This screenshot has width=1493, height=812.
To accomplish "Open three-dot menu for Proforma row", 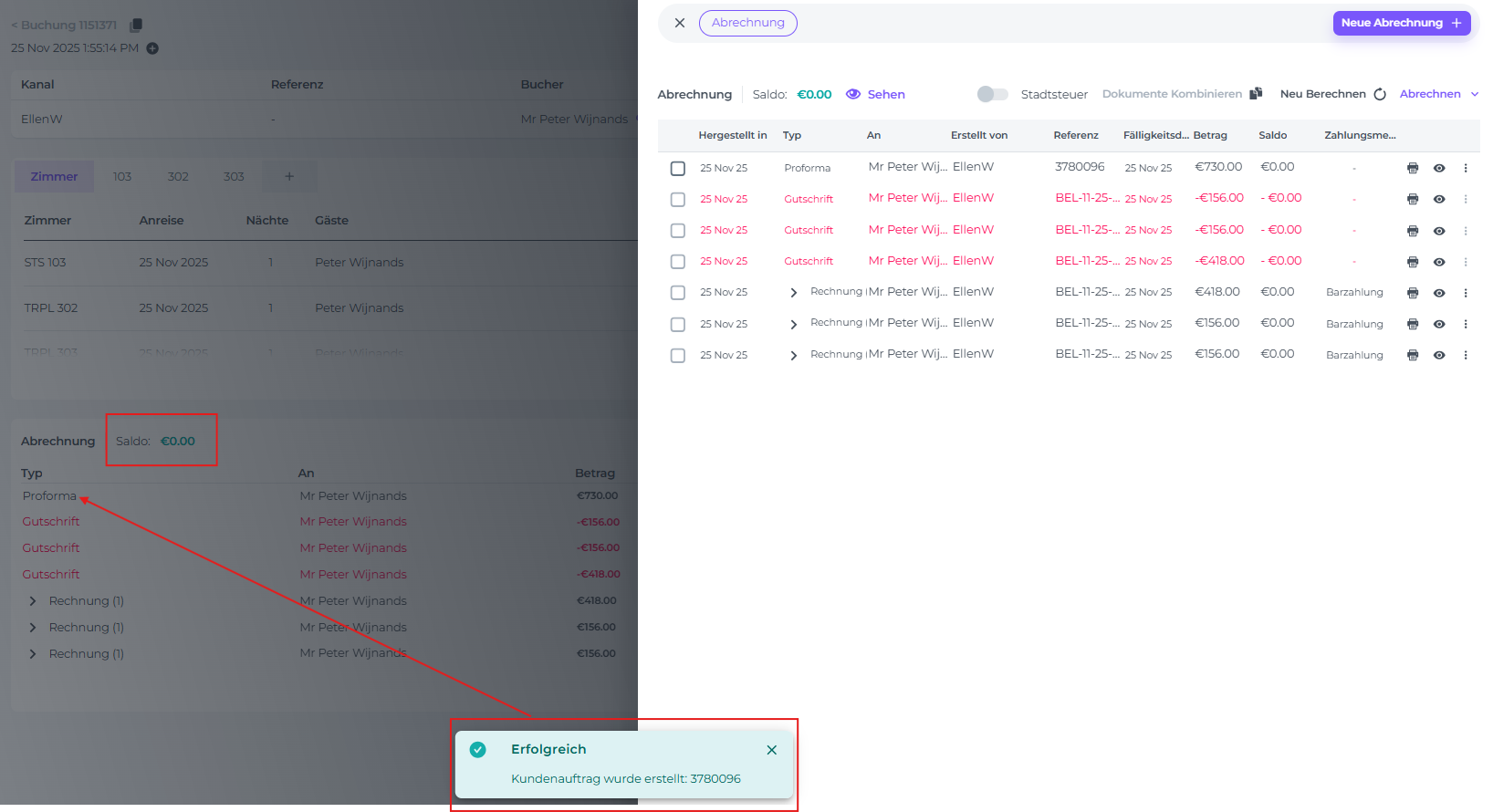I will tap(1465, 168).
